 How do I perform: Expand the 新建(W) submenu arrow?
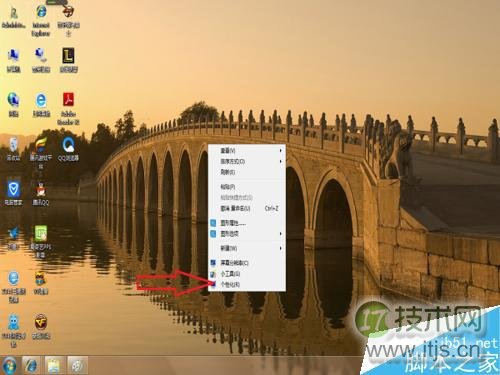pyautogui.click(x=281, y=248)
